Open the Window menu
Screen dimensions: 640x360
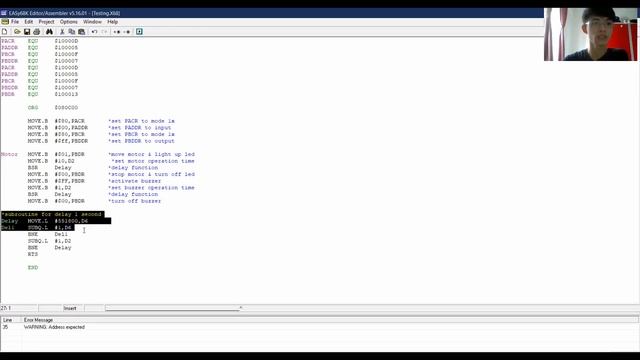click(92, 22)
